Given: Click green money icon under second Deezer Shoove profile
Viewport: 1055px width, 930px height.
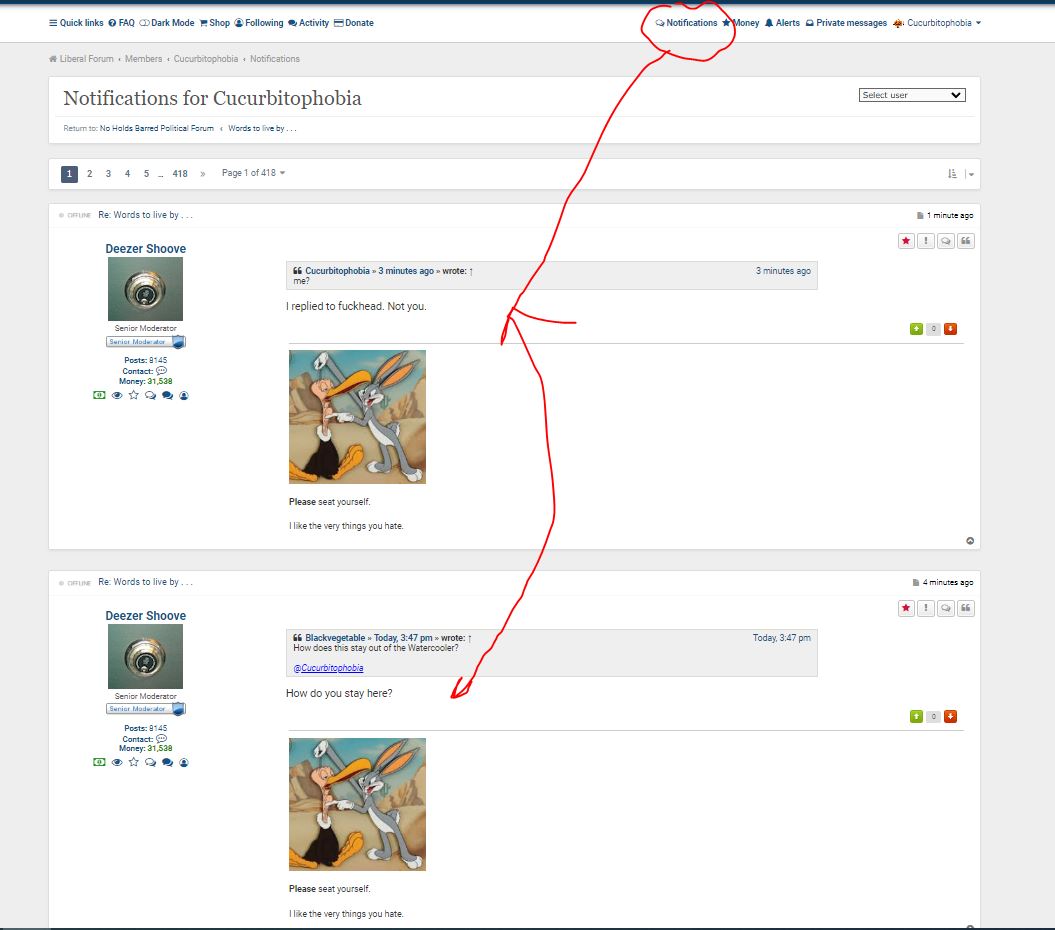Looking at the screenshot, I should coord(99,762).
